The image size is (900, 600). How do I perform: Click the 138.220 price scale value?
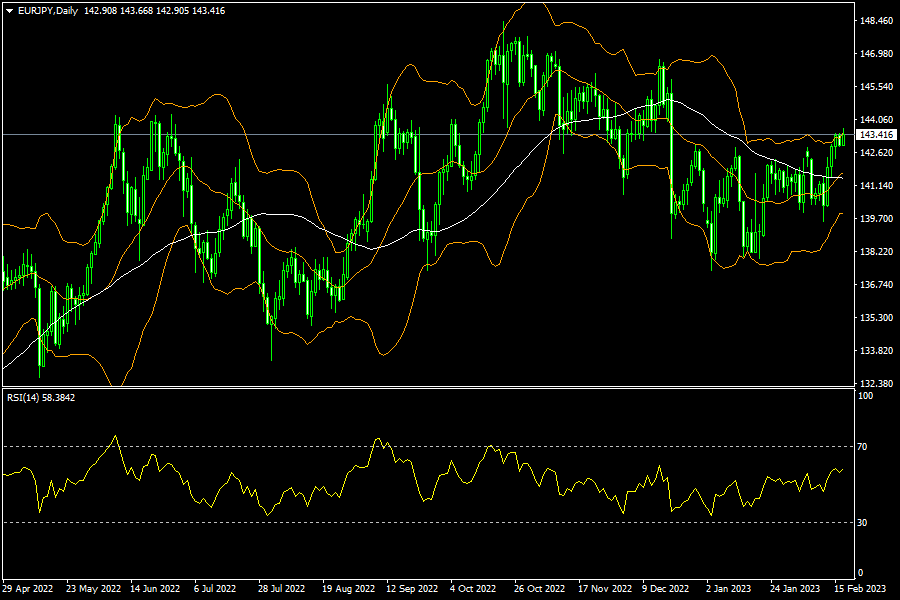click(x=876, y=252)
